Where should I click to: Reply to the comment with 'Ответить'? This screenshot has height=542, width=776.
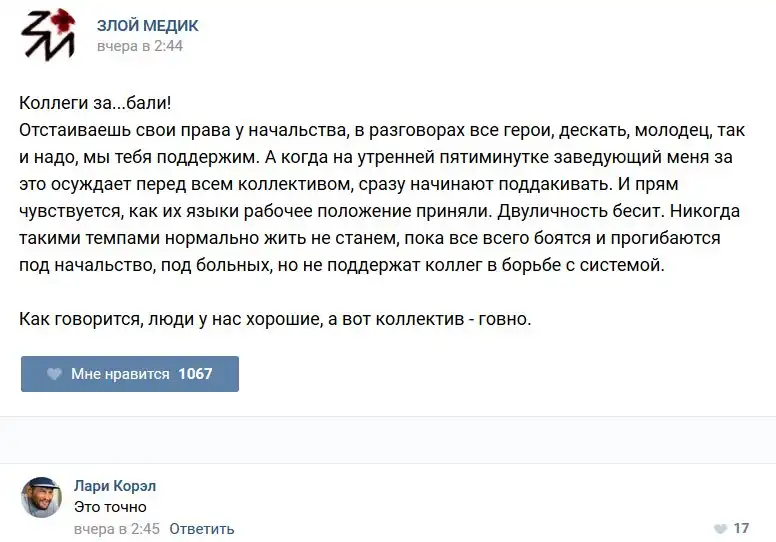[202, 529]
